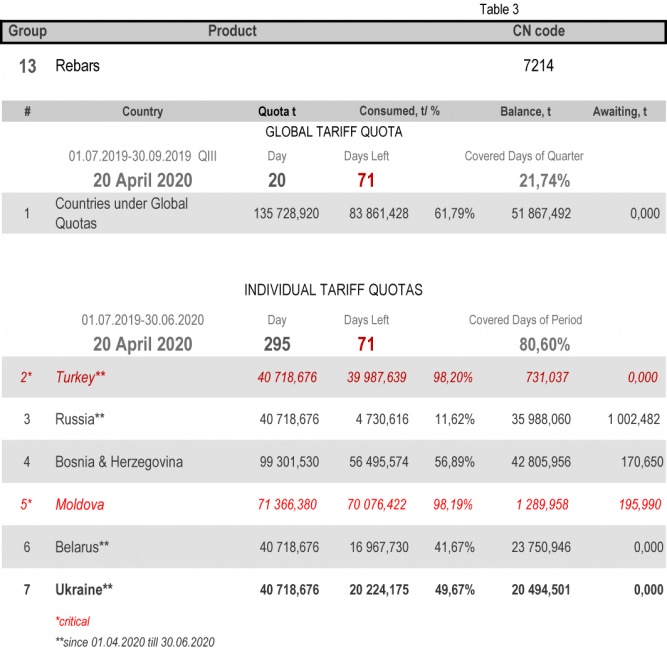
Task: Click the INDIVIDUAL TARIFF QUOTAS heading
Action: (333, 290)
